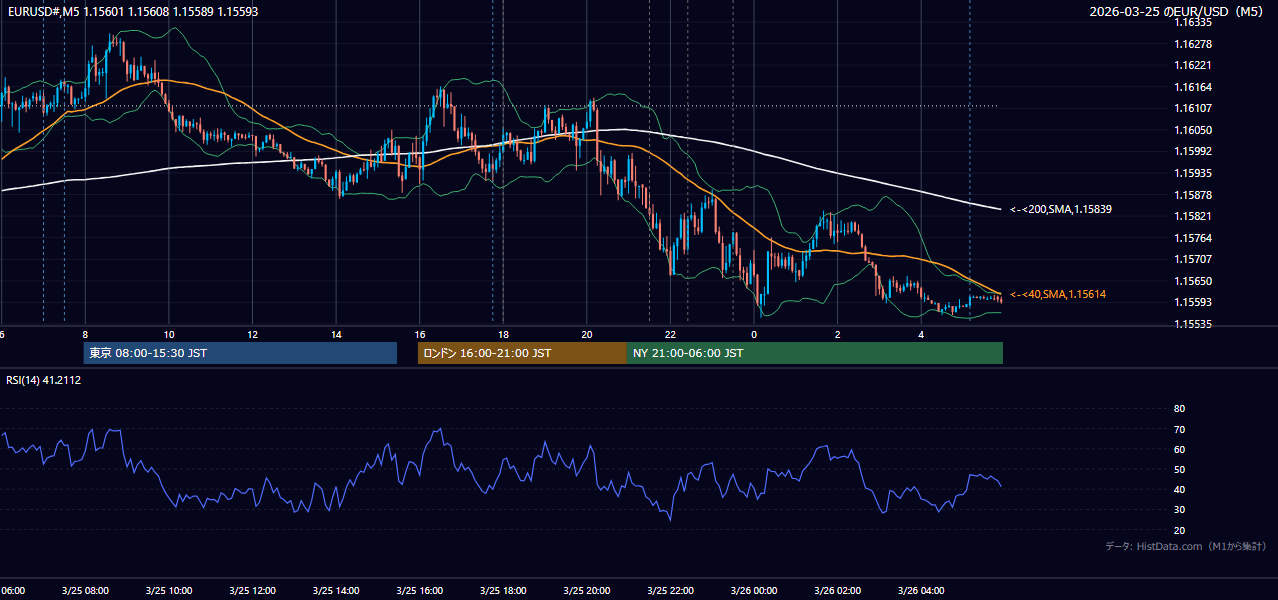1278x600 pixels.
Task: Click RSI scale level 60
Action: 1179,449
